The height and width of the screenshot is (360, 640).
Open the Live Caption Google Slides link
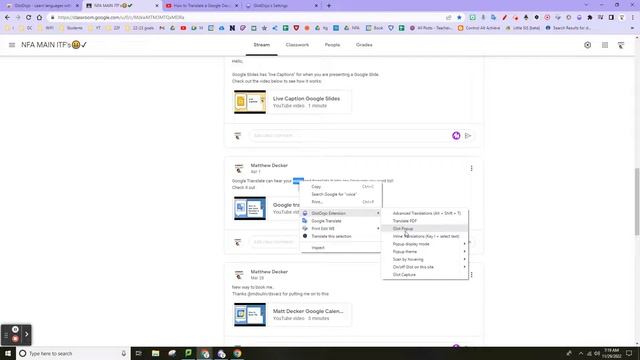(x=306, y=99)
